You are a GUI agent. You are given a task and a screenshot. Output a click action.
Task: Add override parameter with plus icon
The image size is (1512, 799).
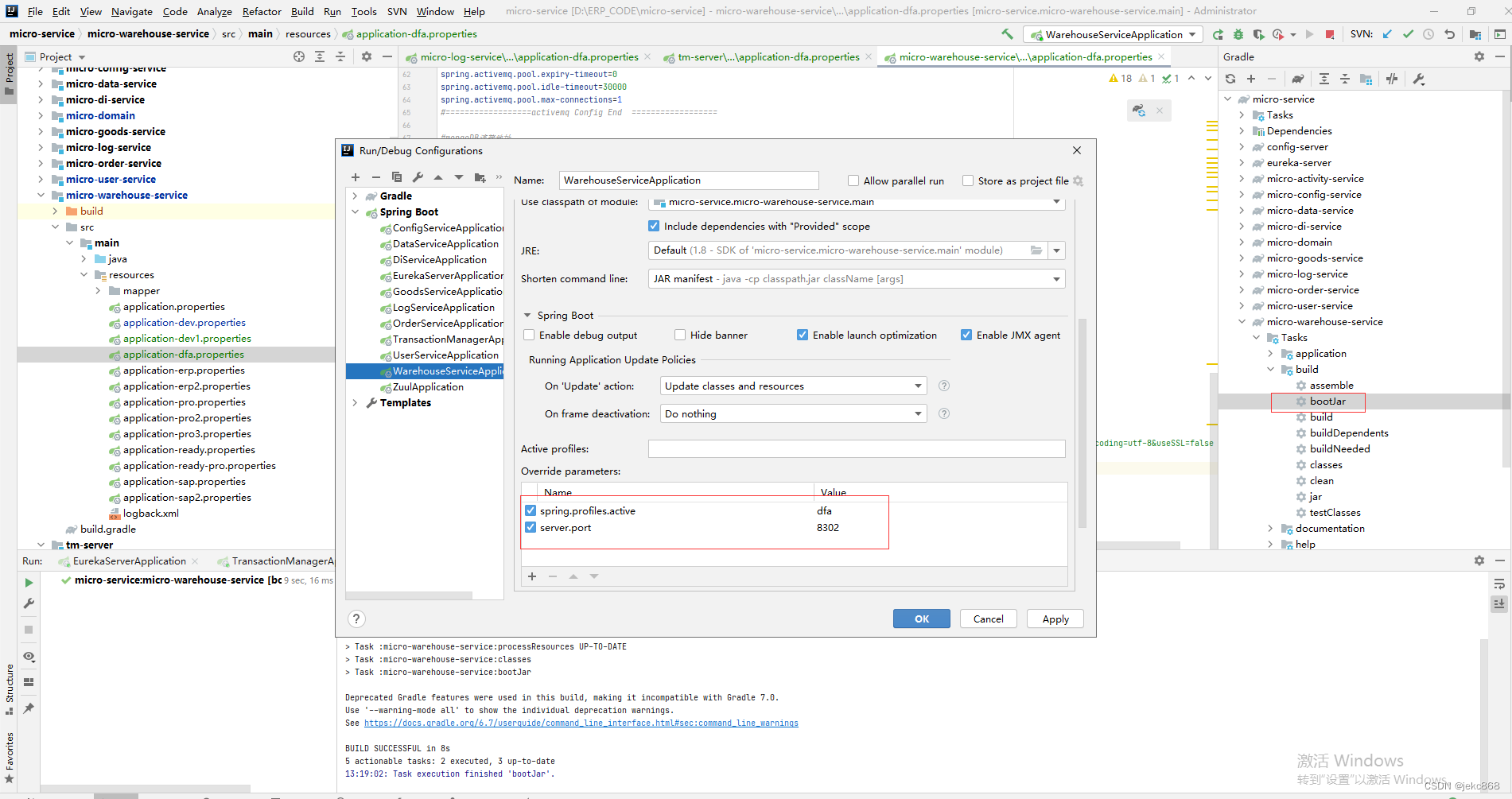tap(532, 576)
